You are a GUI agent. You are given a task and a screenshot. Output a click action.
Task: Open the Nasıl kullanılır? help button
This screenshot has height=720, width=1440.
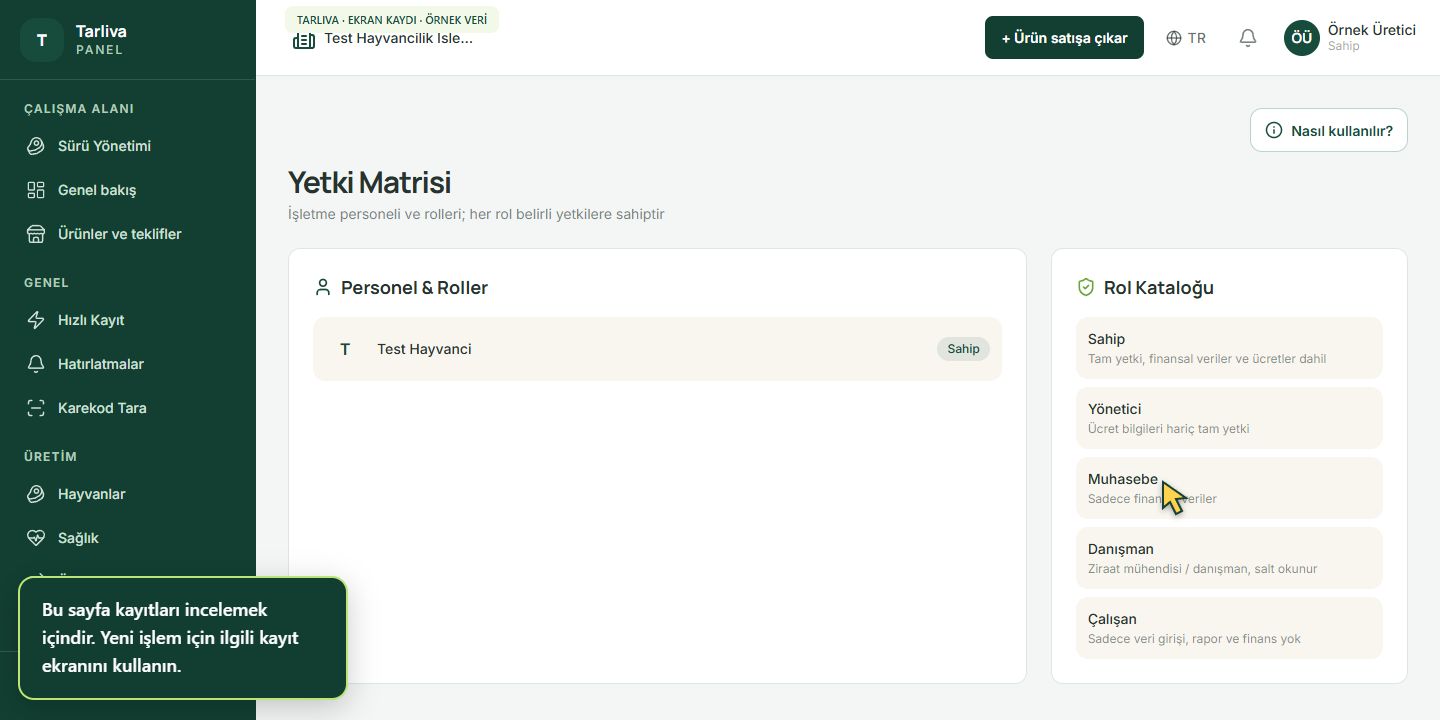(x=1329, y=130)
